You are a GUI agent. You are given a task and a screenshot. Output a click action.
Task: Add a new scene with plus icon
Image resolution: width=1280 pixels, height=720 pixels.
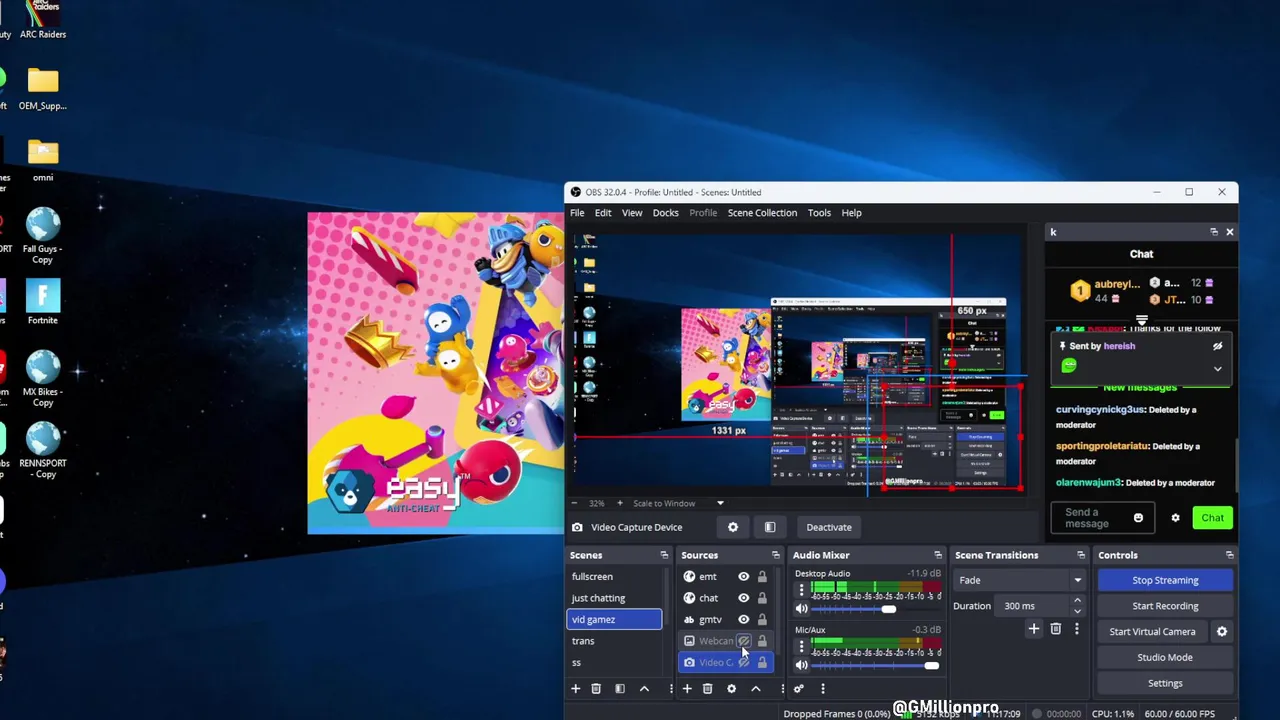(575, 688)
